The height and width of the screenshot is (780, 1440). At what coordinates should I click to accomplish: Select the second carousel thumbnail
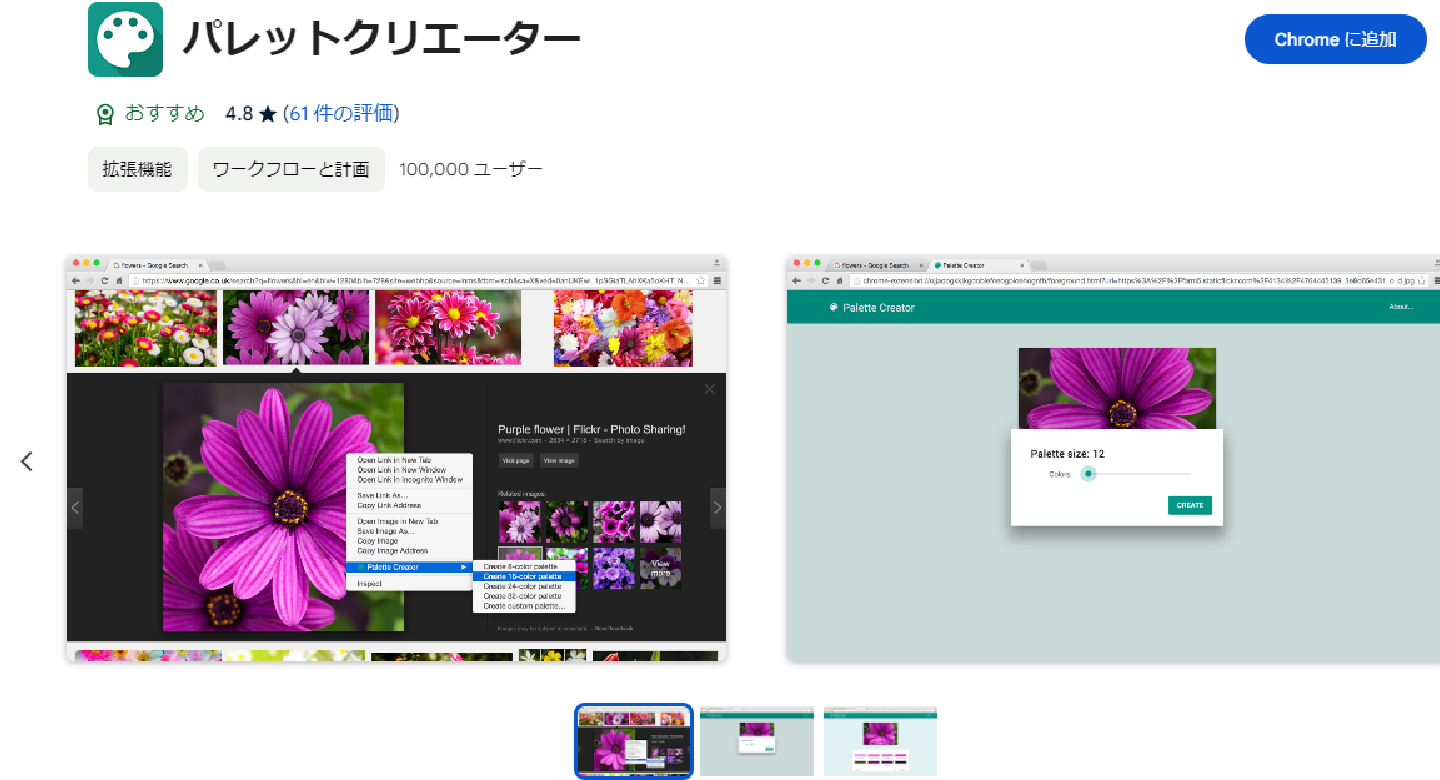point(757,741)
